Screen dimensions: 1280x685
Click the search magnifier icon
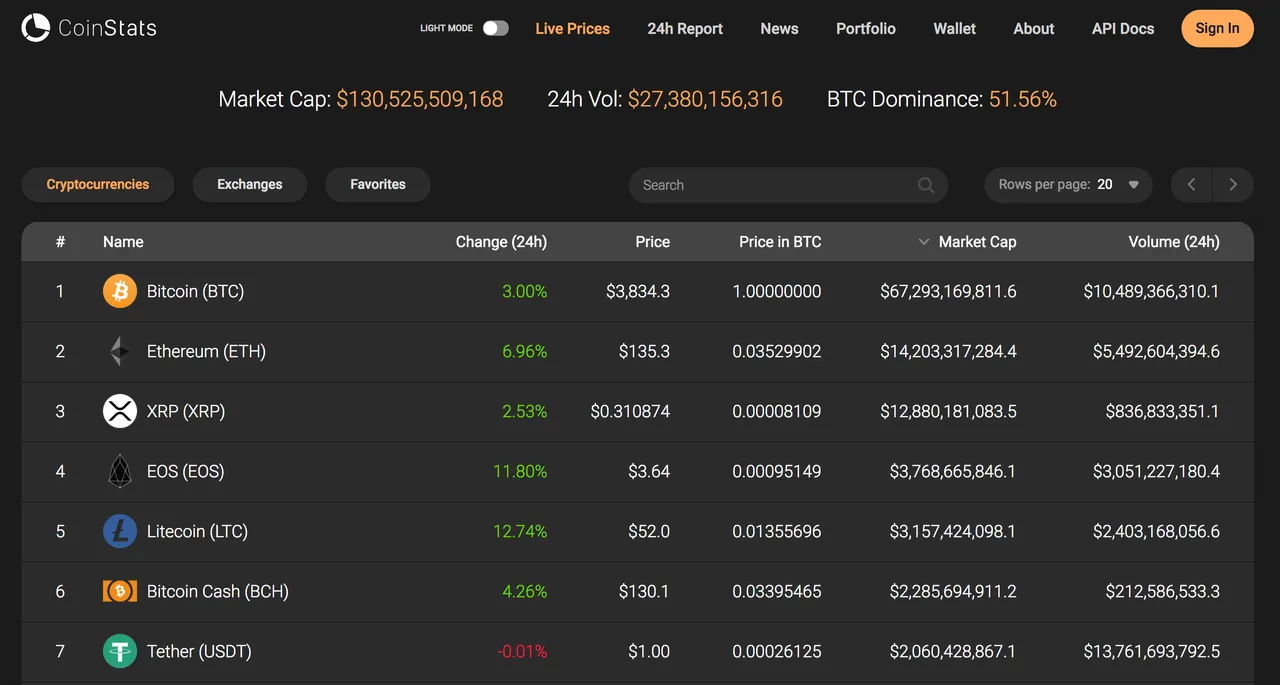(926, 185)
